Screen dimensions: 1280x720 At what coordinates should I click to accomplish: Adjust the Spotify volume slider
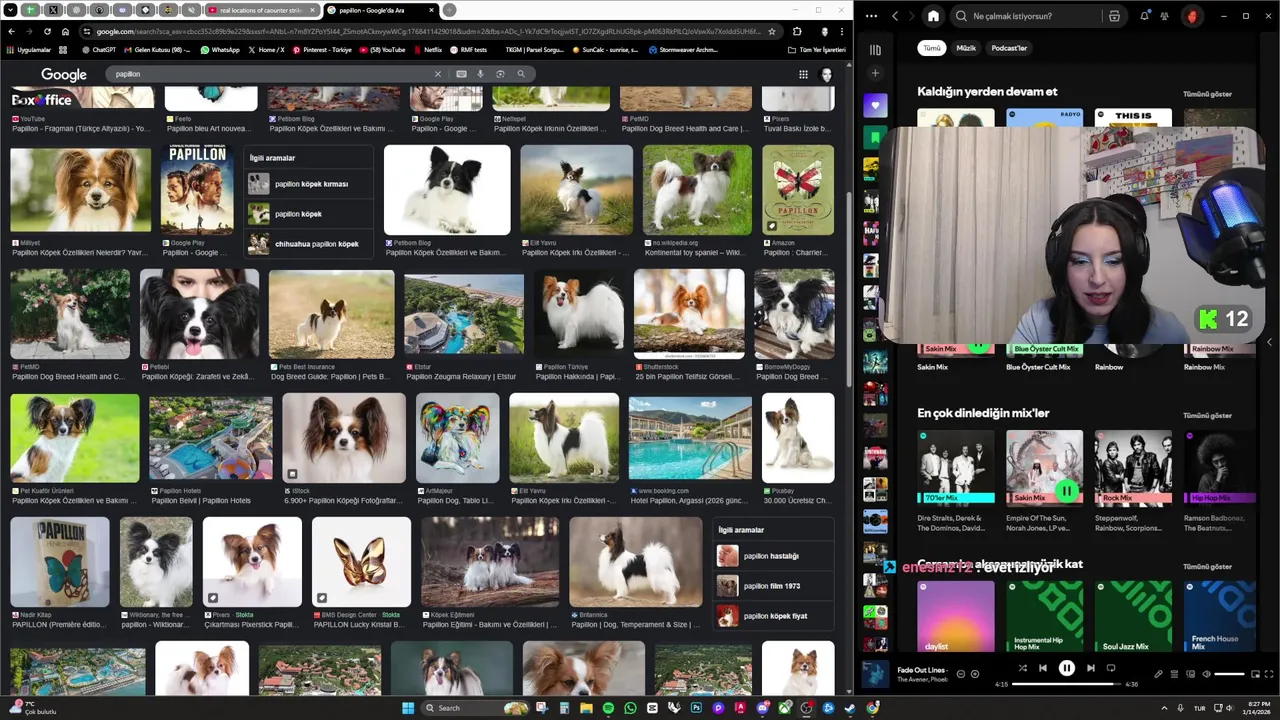[x=1229, y=674]
